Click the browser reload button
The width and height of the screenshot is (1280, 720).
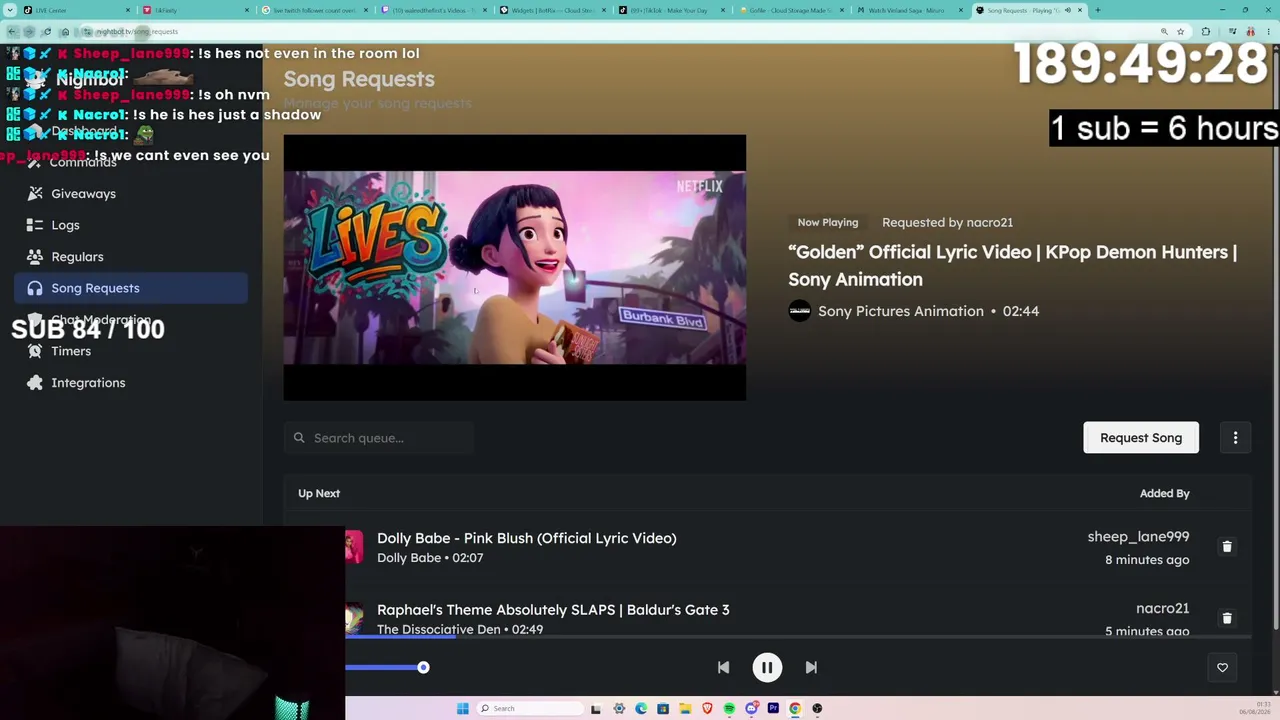tap(46, 31)
